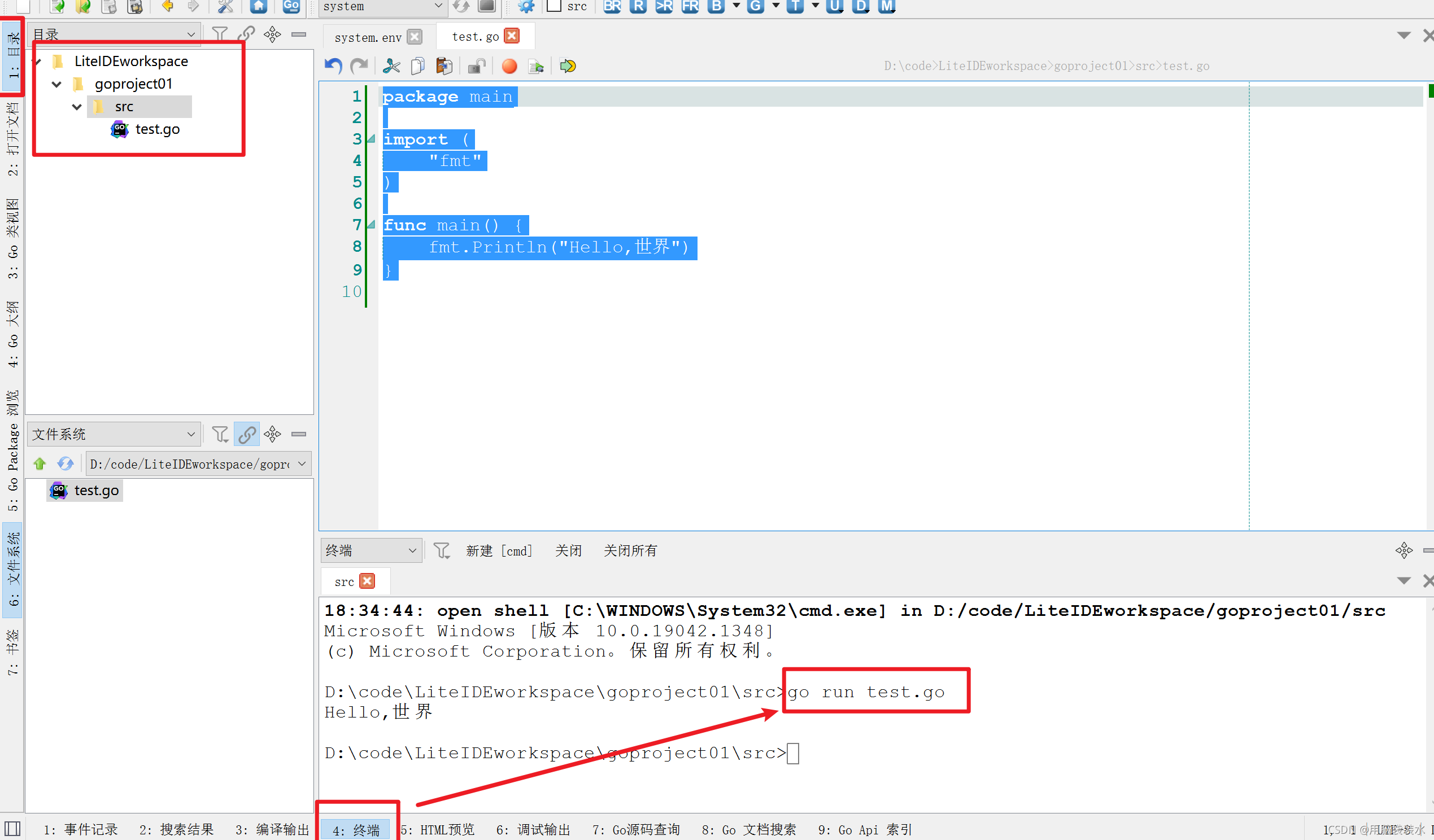Click the blue Home icon
The image size is (1434, 840).
(x=259, y=6)
